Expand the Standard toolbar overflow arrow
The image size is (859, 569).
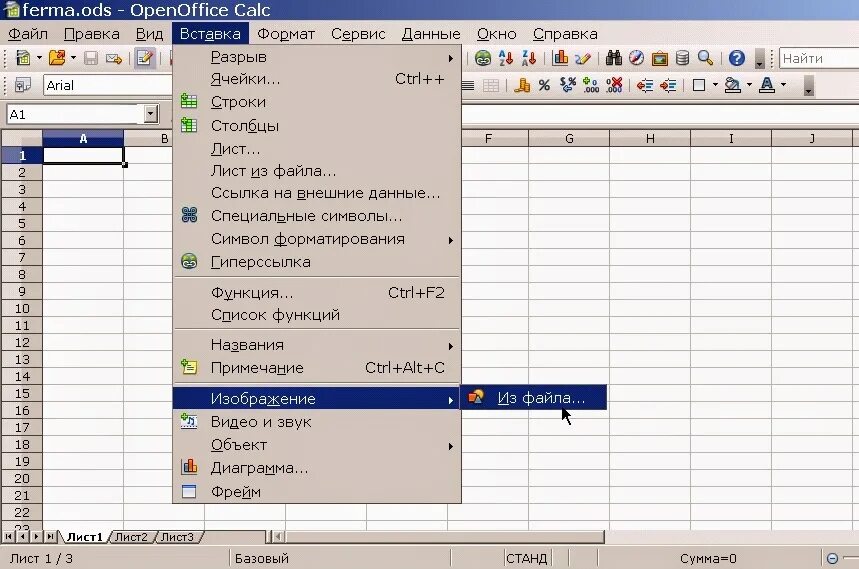[x=759, y=59]
